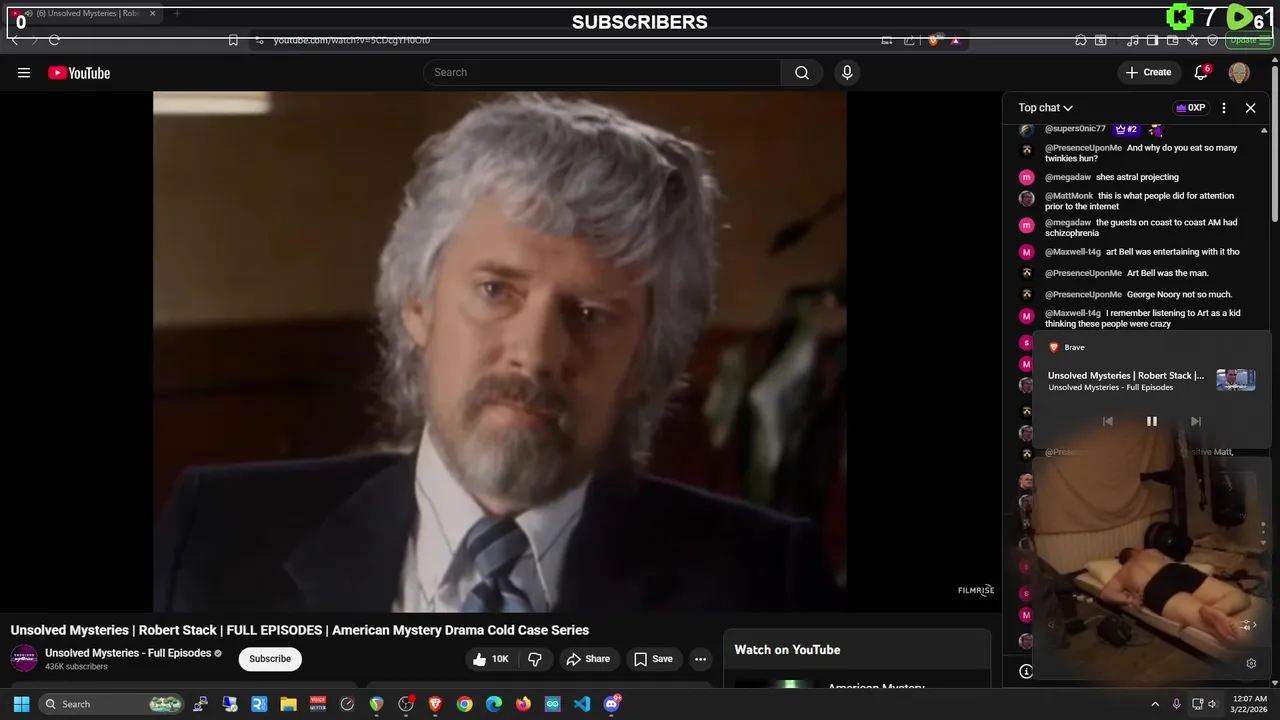Open the OXP crown badge button

(x=1190, y=108)
